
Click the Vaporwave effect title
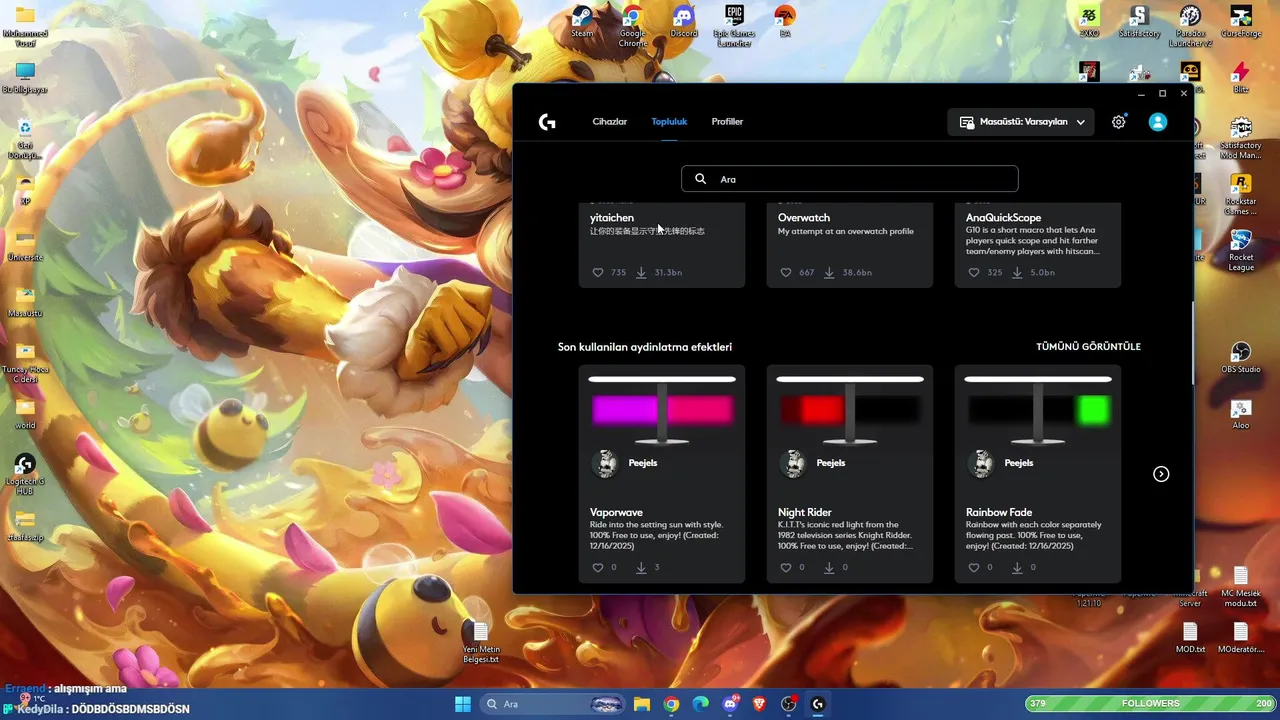616,513
